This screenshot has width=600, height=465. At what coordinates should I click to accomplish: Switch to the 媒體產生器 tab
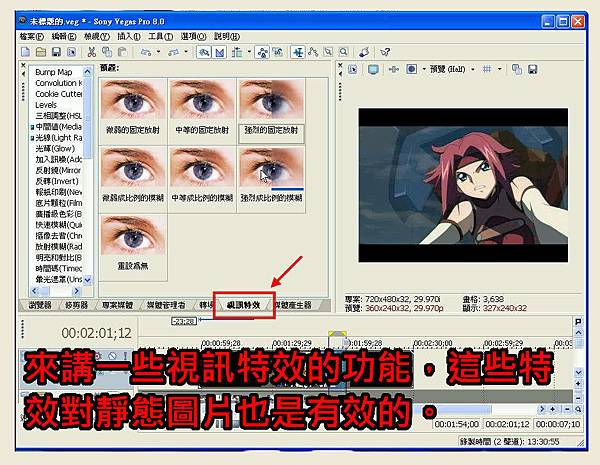293,305
